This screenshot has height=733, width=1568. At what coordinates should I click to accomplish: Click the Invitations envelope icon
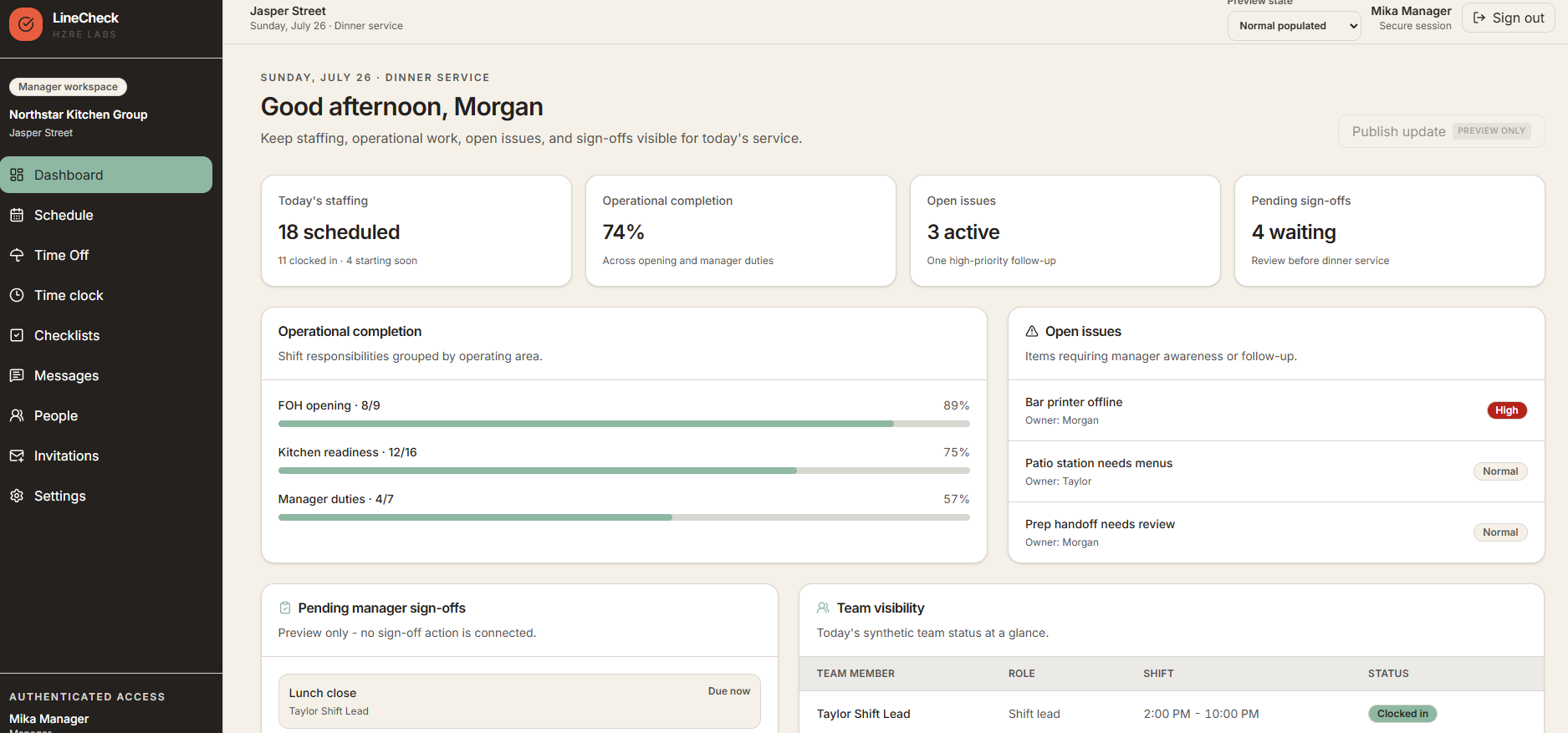(x=17, y=456)
